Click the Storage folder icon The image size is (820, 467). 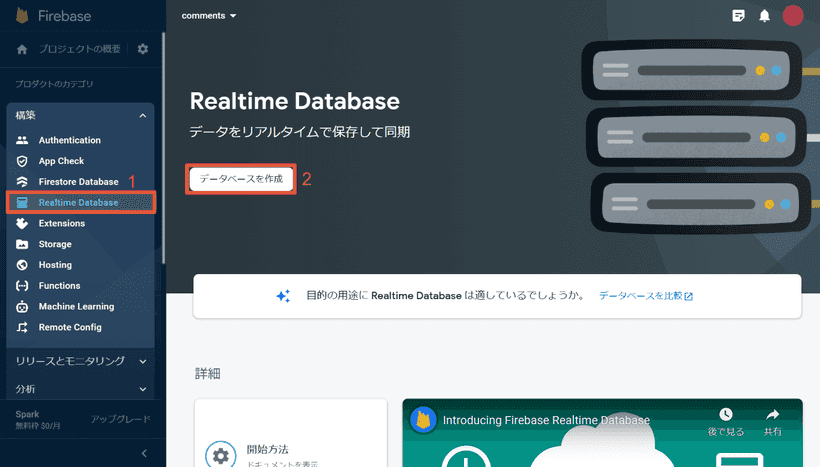tap(22, 244)
